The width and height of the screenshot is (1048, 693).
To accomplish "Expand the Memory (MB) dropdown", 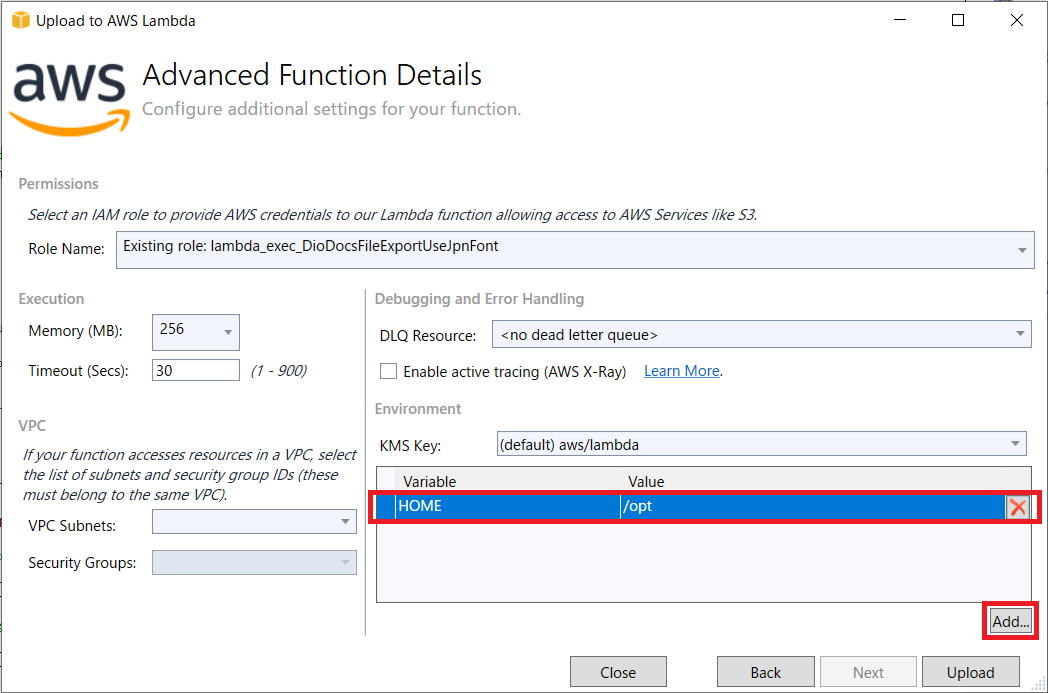I will [195, 331].
